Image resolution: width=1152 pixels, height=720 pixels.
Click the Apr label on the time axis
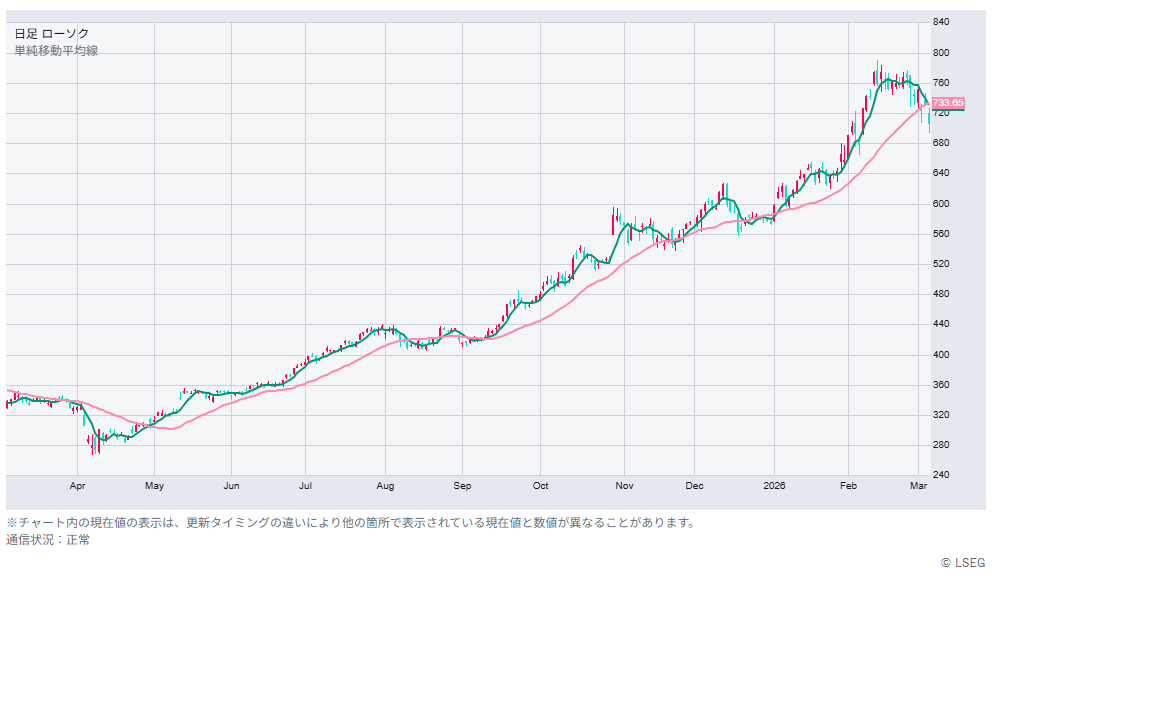78,486
